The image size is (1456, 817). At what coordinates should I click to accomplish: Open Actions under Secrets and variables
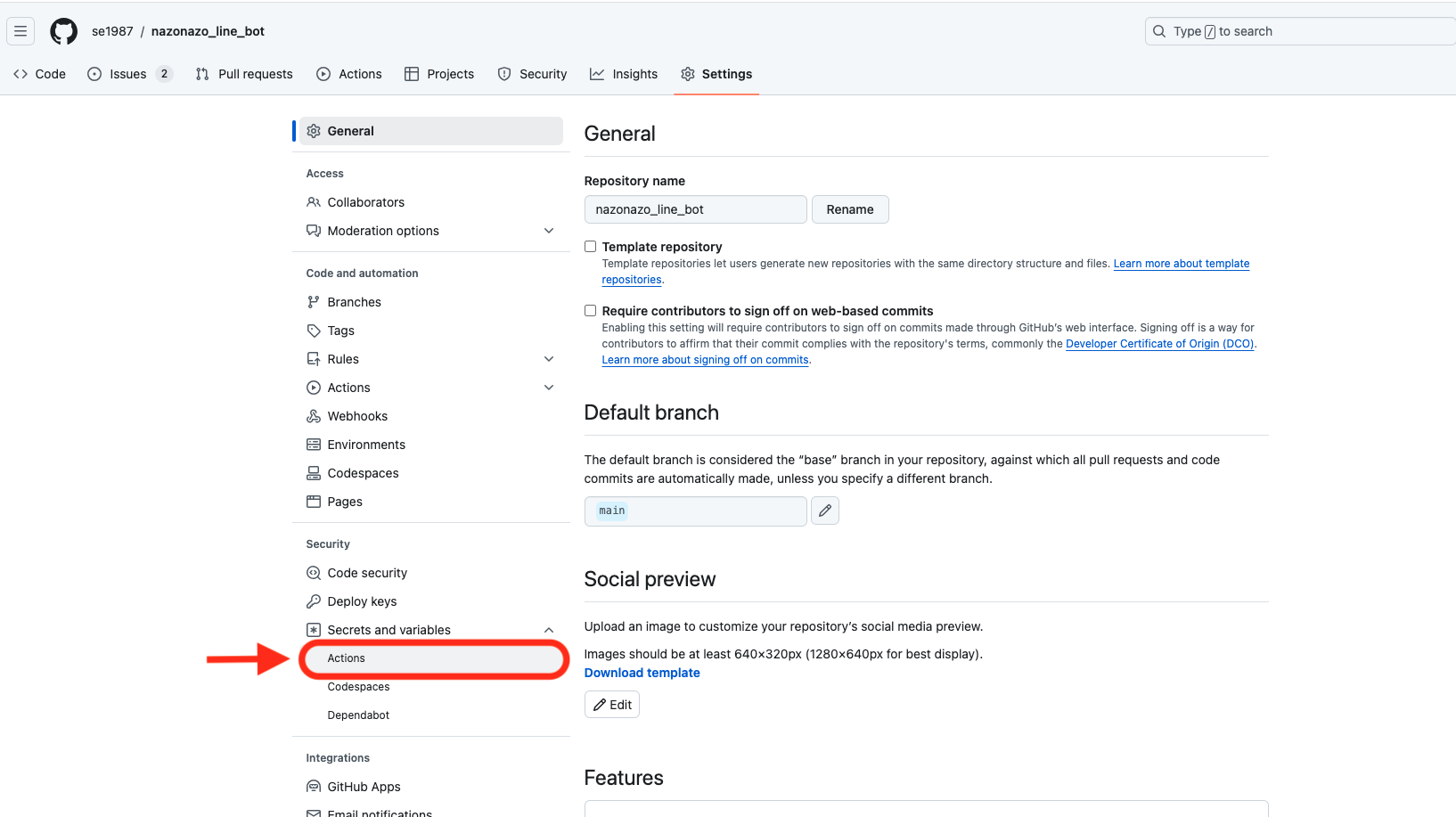click(x=433, y=658)
